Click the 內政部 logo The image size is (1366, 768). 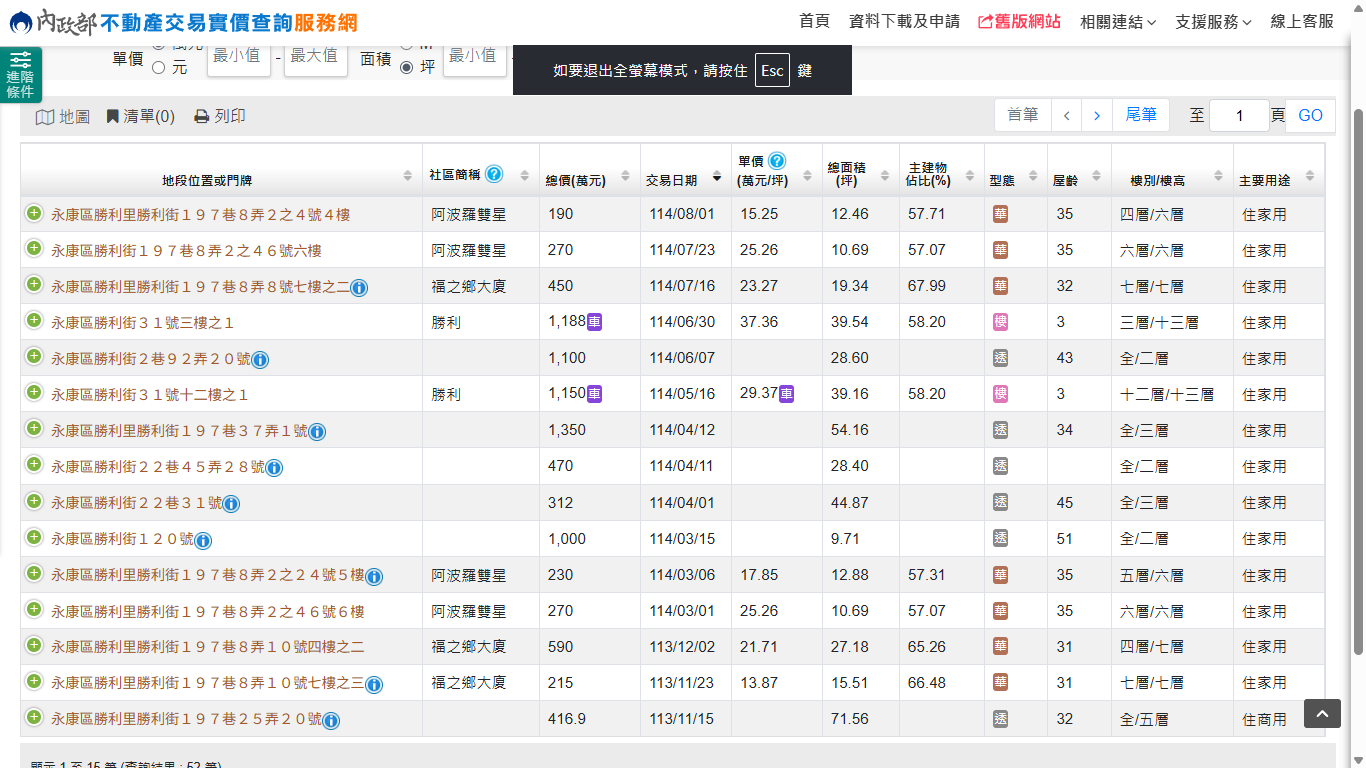pyautogui.click(x=50, y=22)
